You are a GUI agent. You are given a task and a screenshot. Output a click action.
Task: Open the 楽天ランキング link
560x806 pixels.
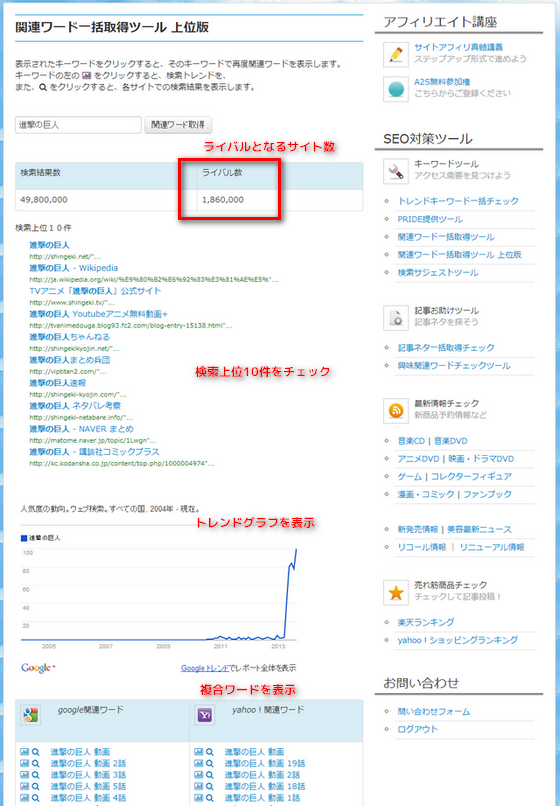[x=426, y=622]
